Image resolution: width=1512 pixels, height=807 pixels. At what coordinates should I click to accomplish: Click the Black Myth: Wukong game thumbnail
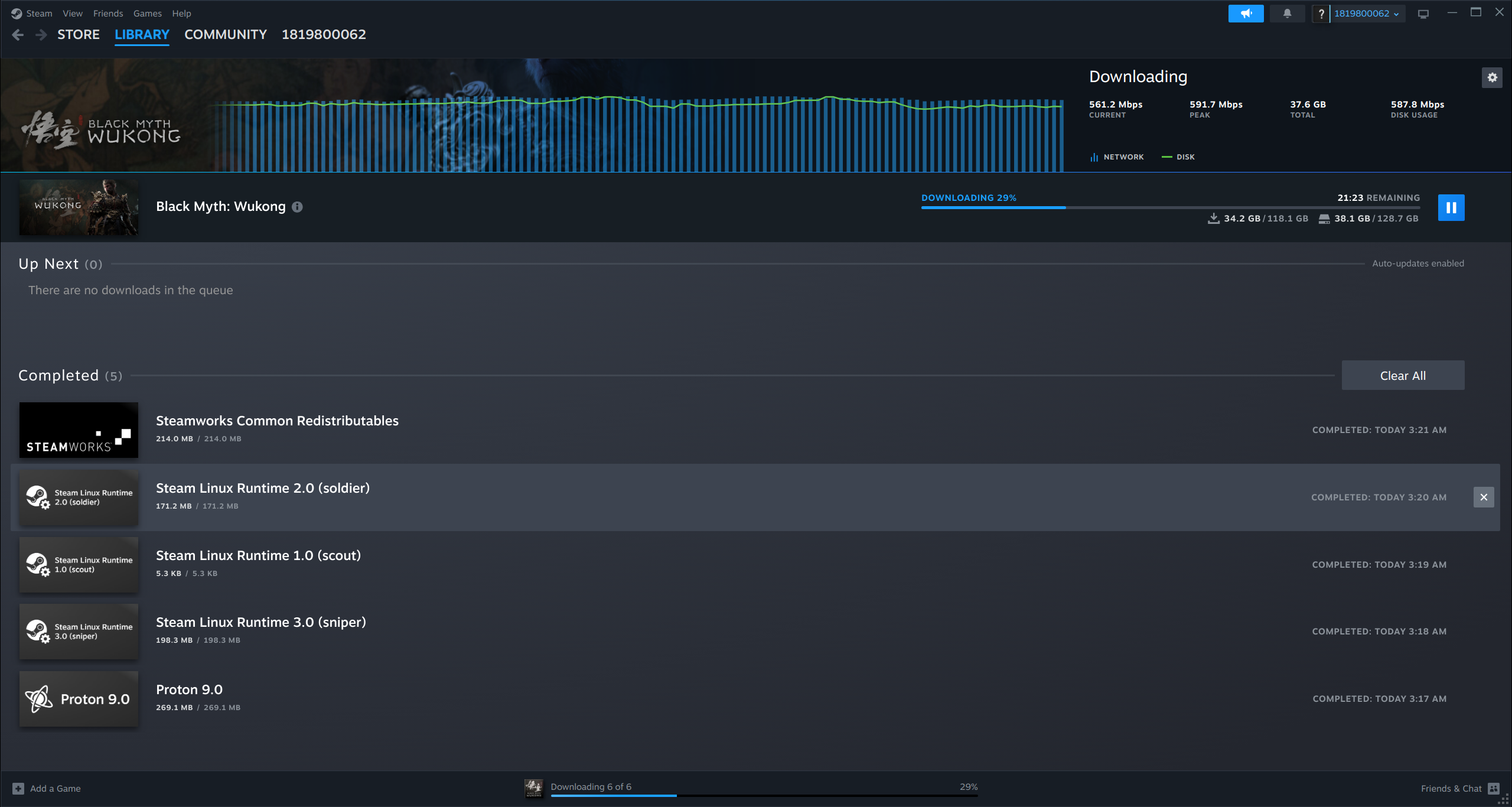(x=79, y=207)
